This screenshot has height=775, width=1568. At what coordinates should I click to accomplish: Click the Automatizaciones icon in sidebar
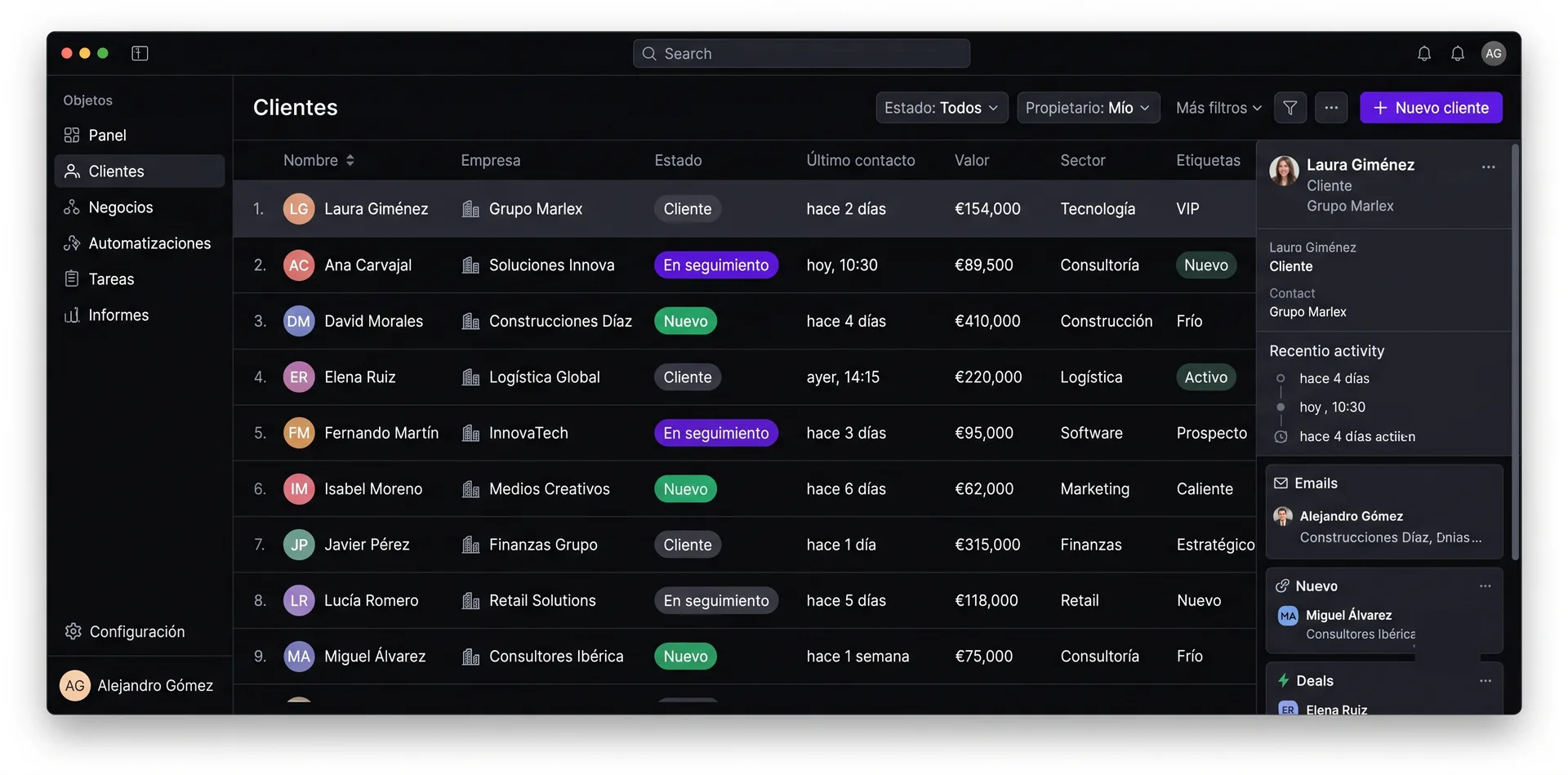coord(72,243)
